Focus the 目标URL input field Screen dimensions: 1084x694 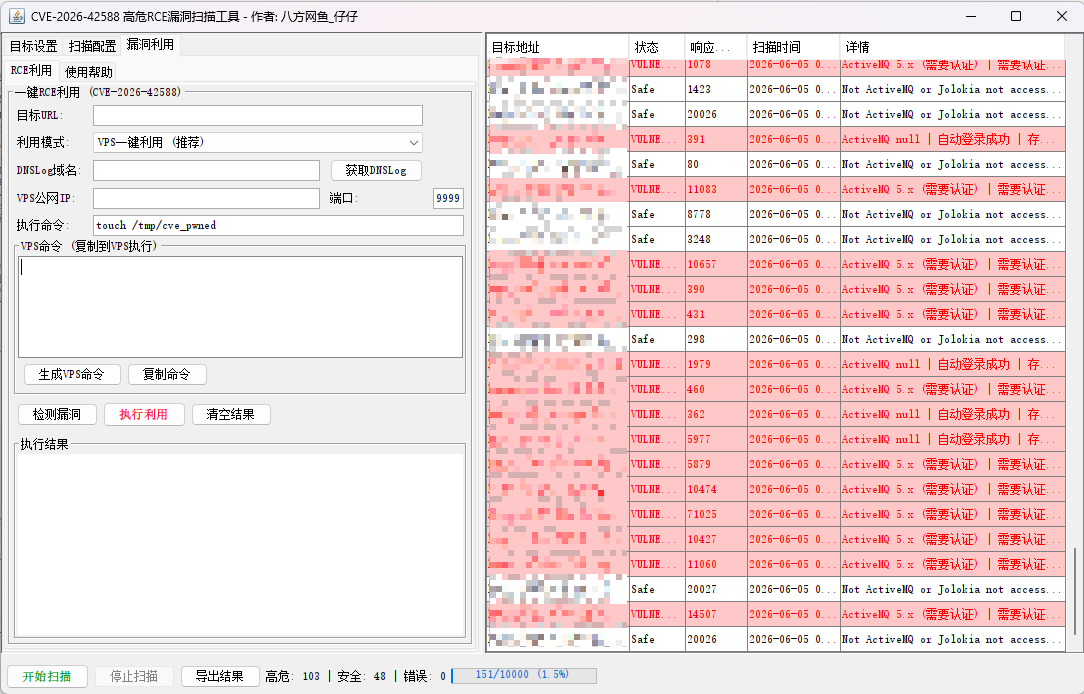[258, 115]
